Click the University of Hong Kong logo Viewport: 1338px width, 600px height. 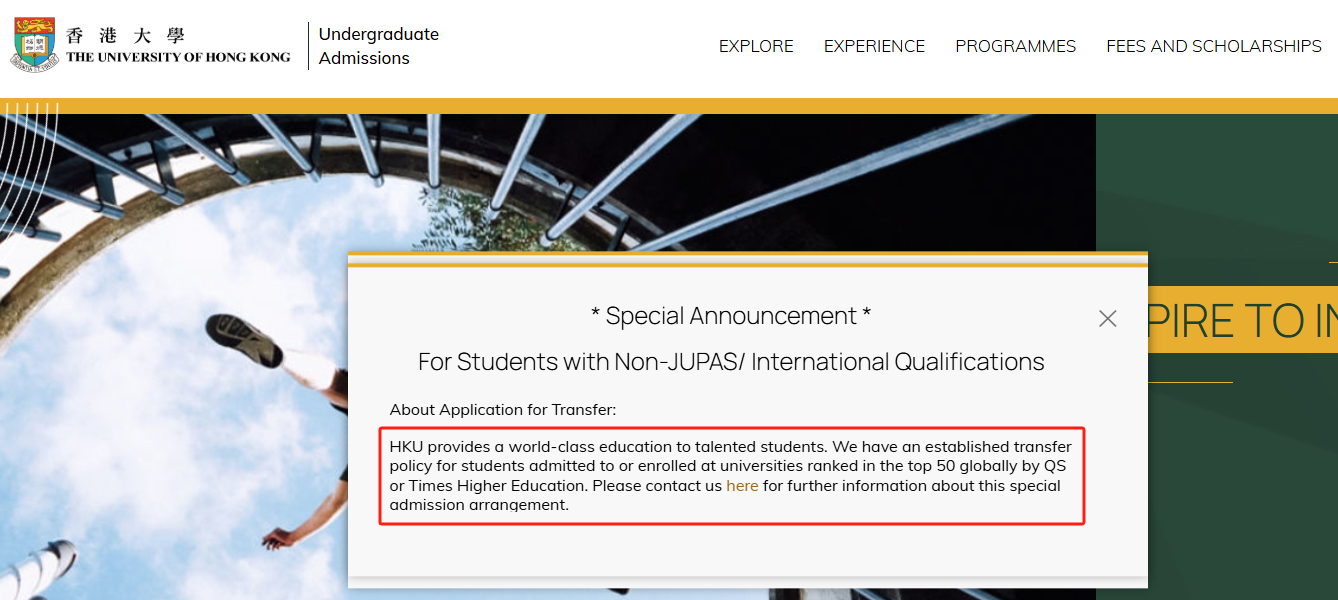(x=151, y=46)
